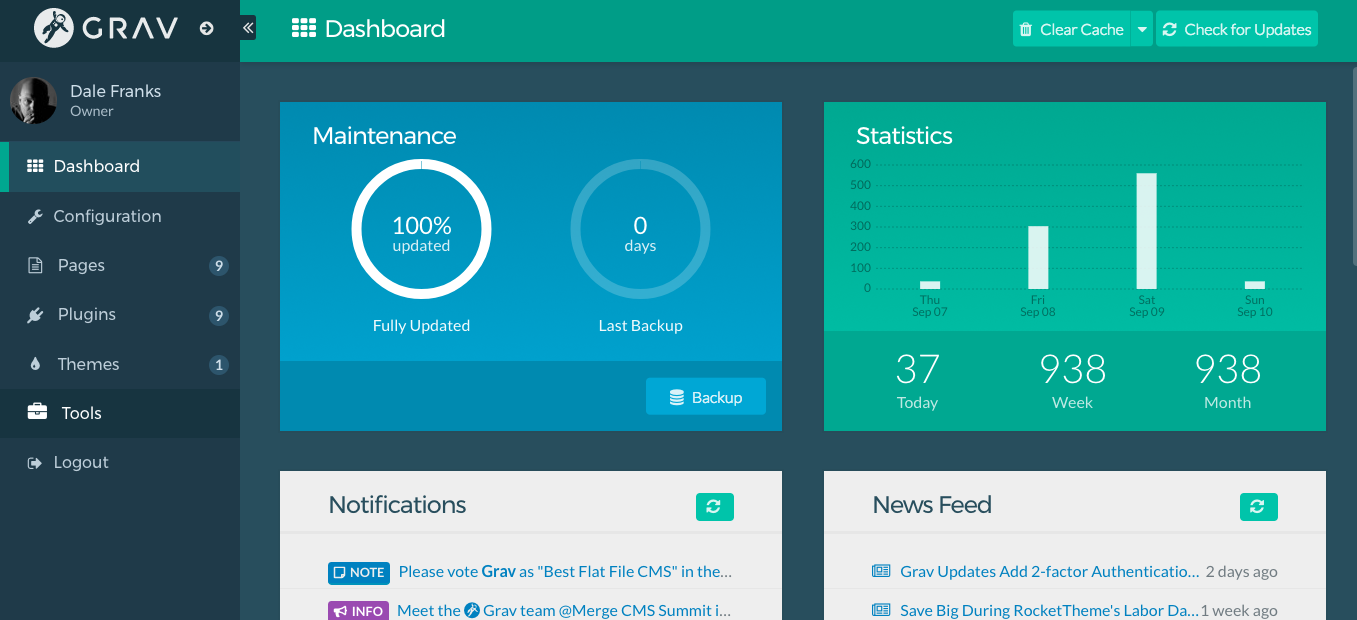Click the header Dashboard grid icon
The height and width of the screenshot is (620, 1357).
(304, 28)
